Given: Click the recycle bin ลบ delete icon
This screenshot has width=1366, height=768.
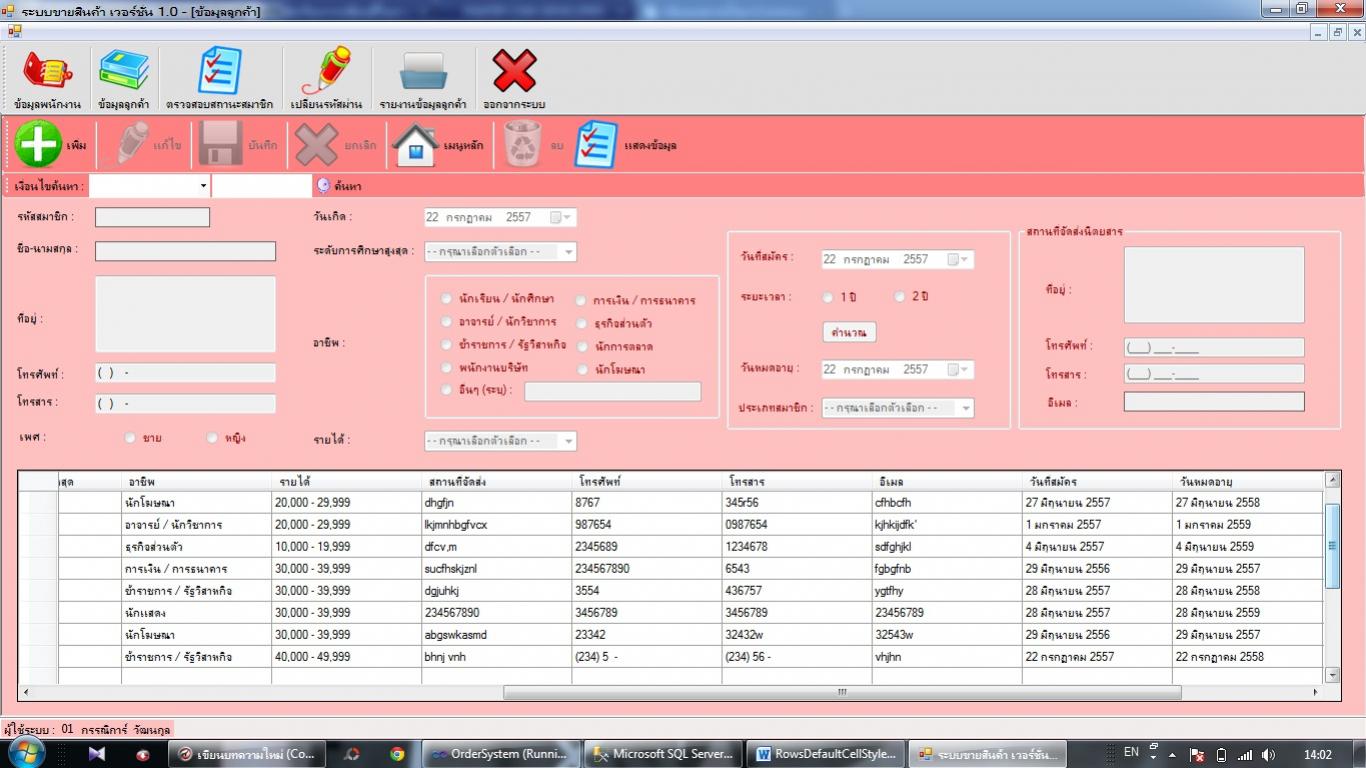Looking at the screenshot, I should pos(522,144).
